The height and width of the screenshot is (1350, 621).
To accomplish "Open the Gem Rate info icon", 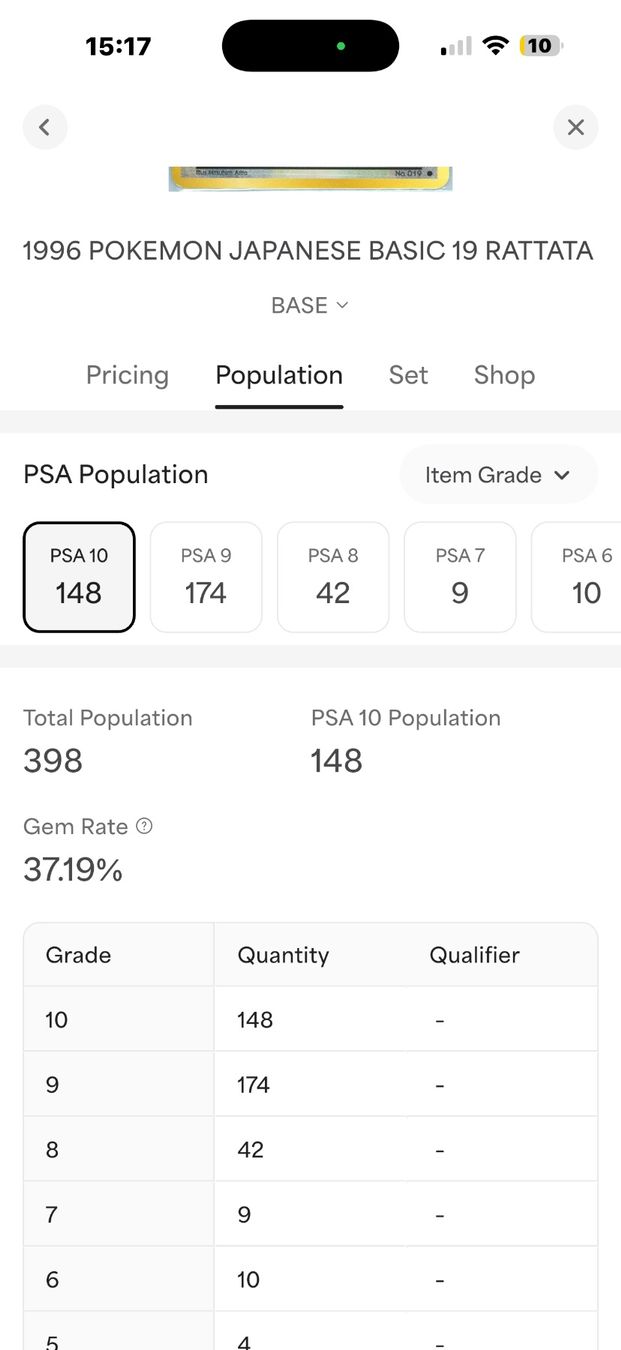I will click(x=144, y=826).
